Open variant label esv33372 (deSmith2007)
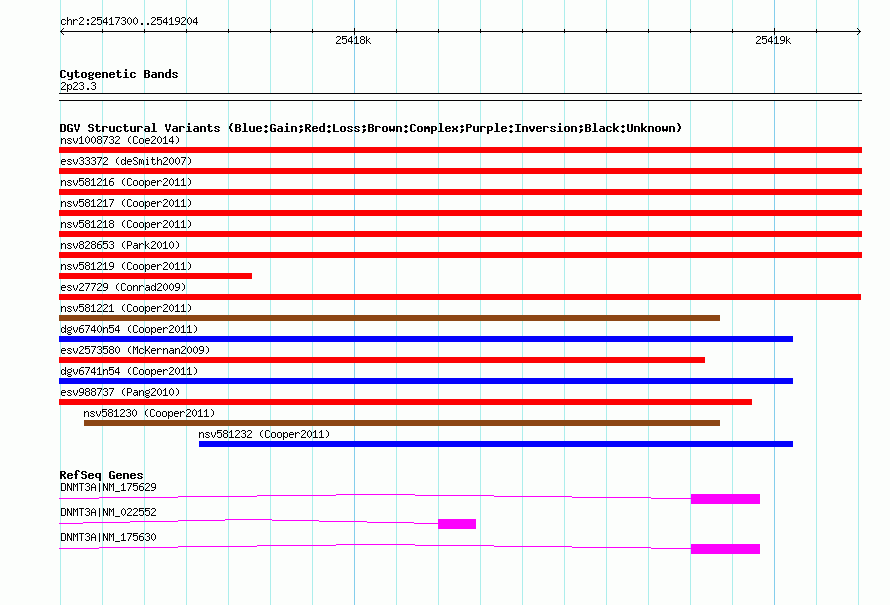This screenshot has height=605, width=890. pyautogui.click(x=126, y=161)
